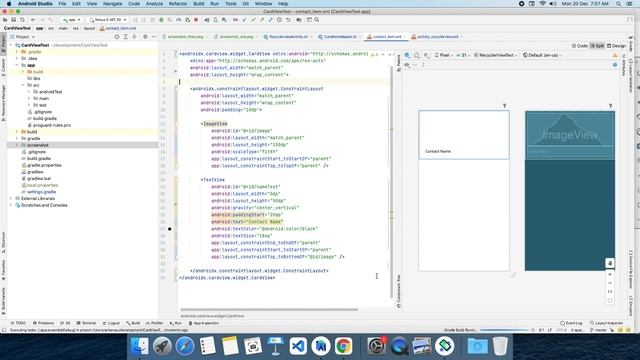Open RecyclerViewTest theme dropdown
Screen dimensions: 640x360
pyautogui.click(x=496, y=55)
